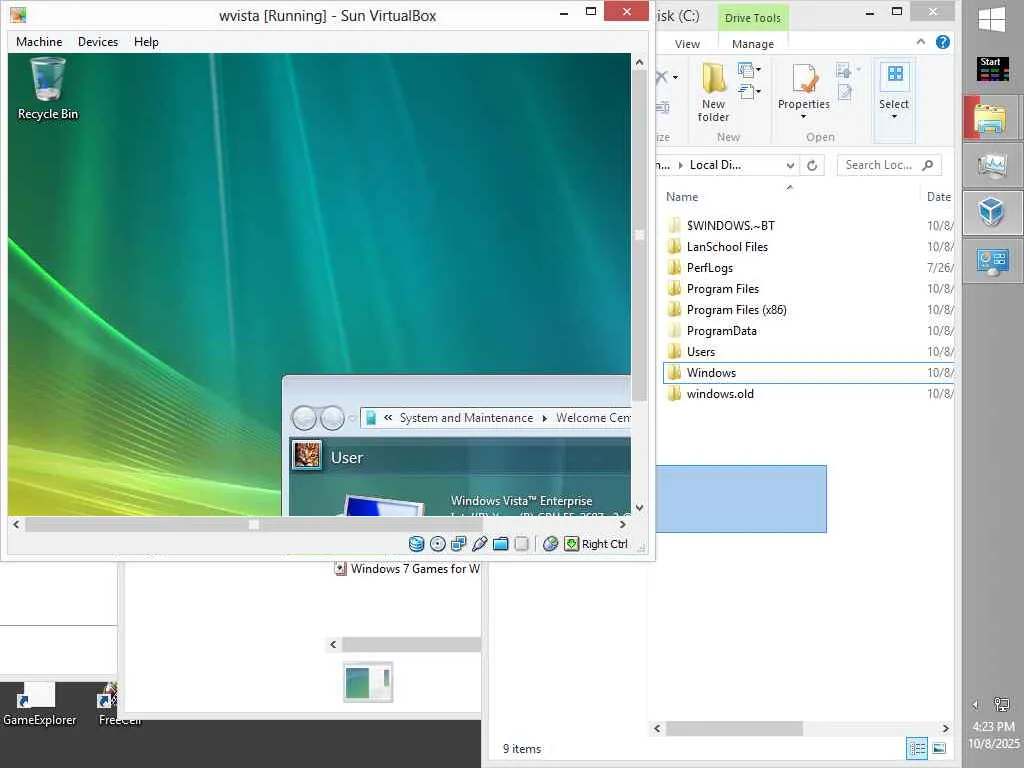The image size is (1024, 768).
Task: Click the down arrow of VirtualBox vertical scrollbar
Action: click(639, 507)
